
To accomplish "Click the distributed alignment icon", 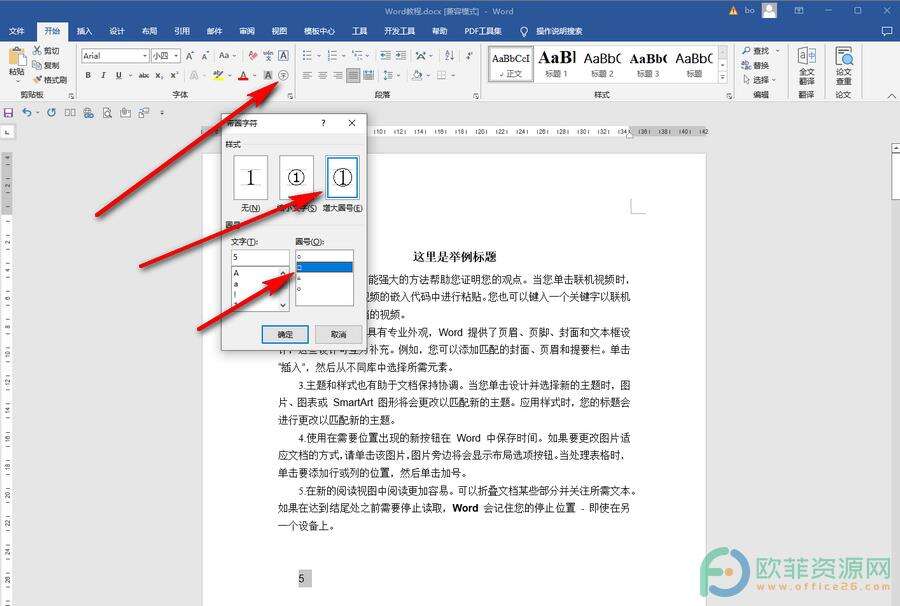I will (x=368, y=75).
